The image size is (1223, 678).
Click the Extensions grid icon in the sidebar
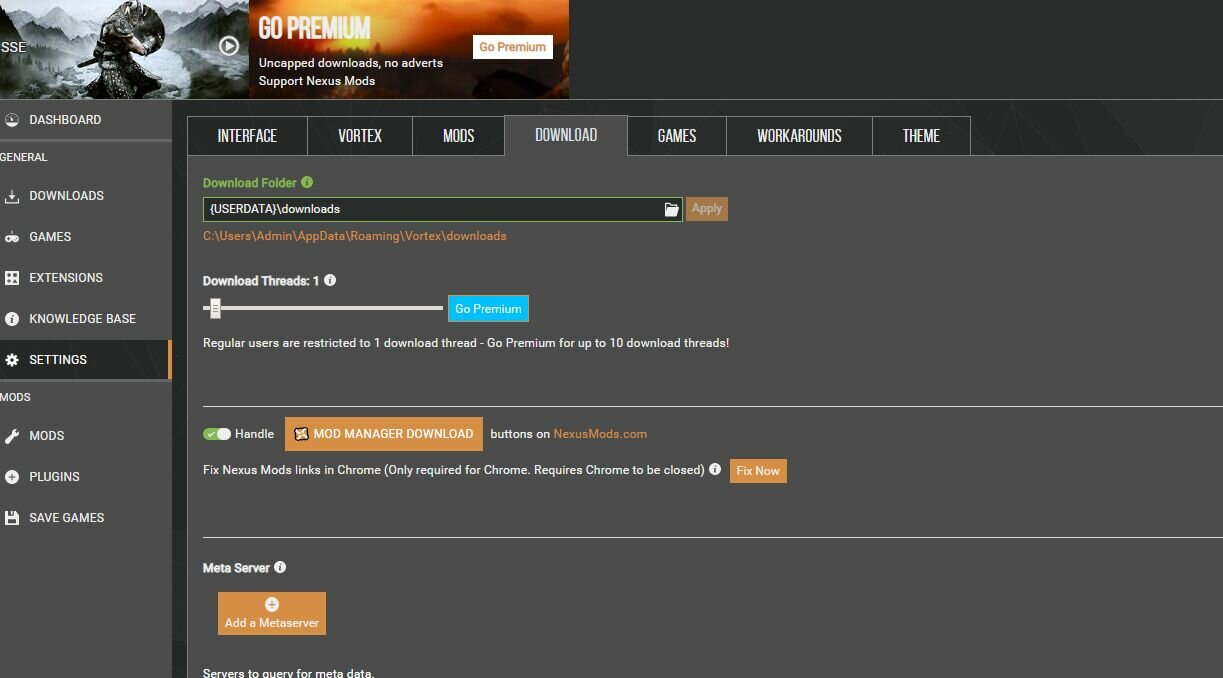(12, 278)
